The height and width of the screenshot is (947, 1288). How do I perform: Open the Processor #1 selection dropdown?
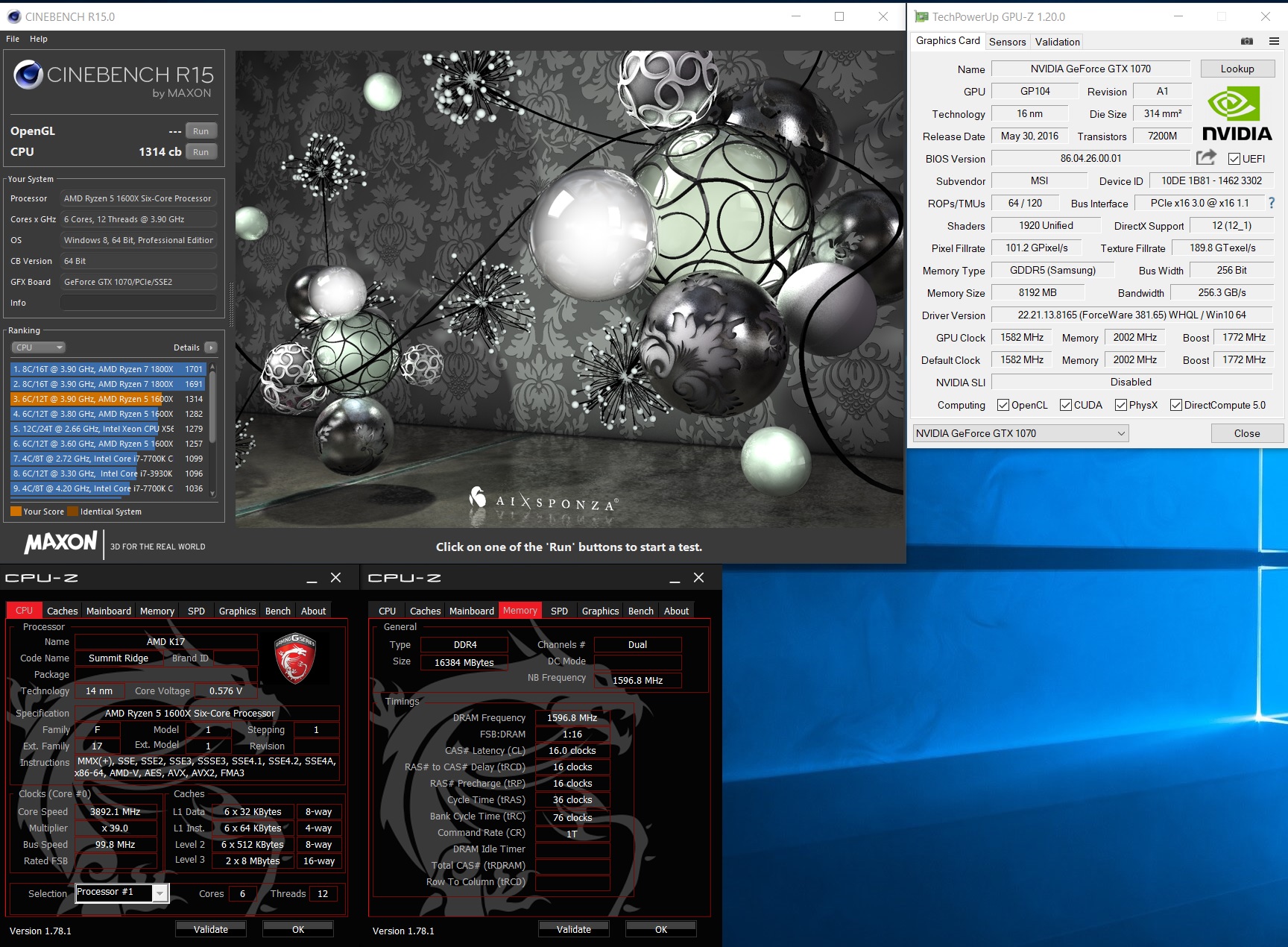tap(160, 893)
